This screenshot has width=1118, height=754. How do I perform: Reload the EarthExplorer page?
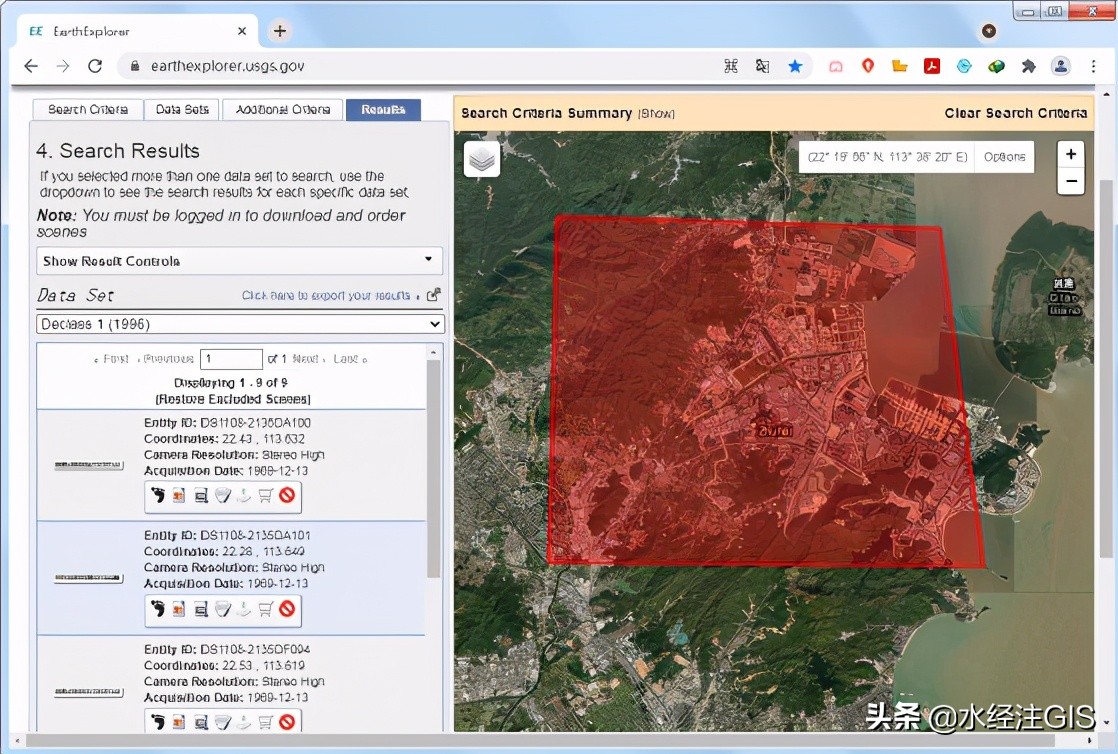tap(95, 66)
